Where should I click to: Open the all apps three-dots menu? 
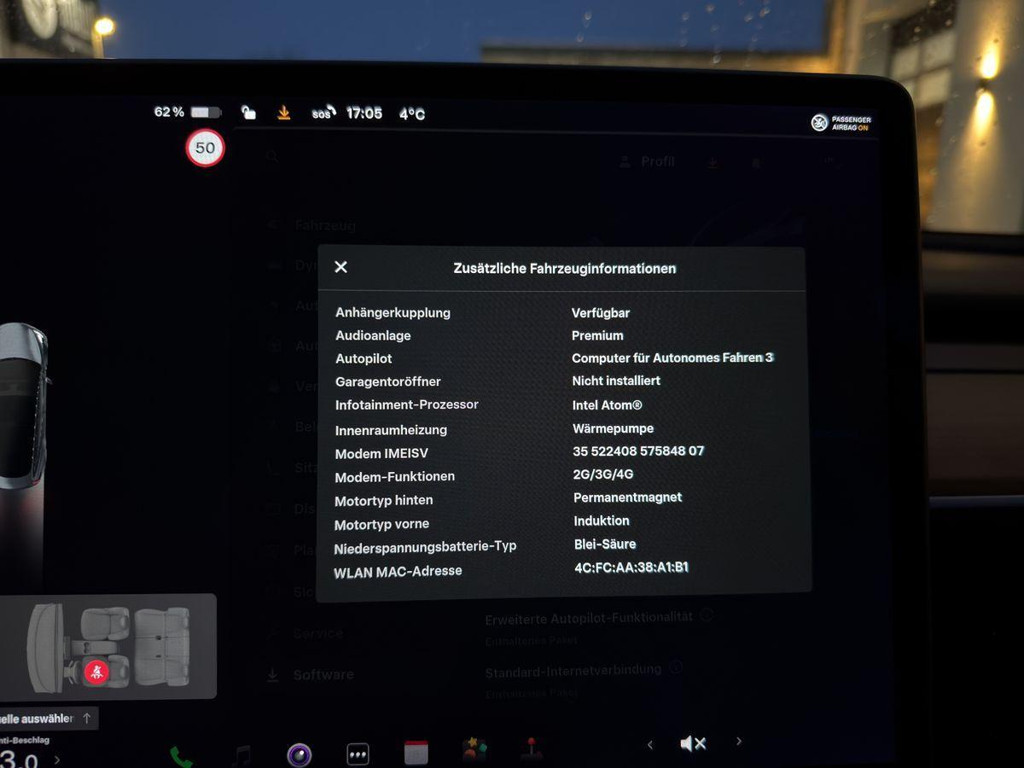tap(357, 755)
